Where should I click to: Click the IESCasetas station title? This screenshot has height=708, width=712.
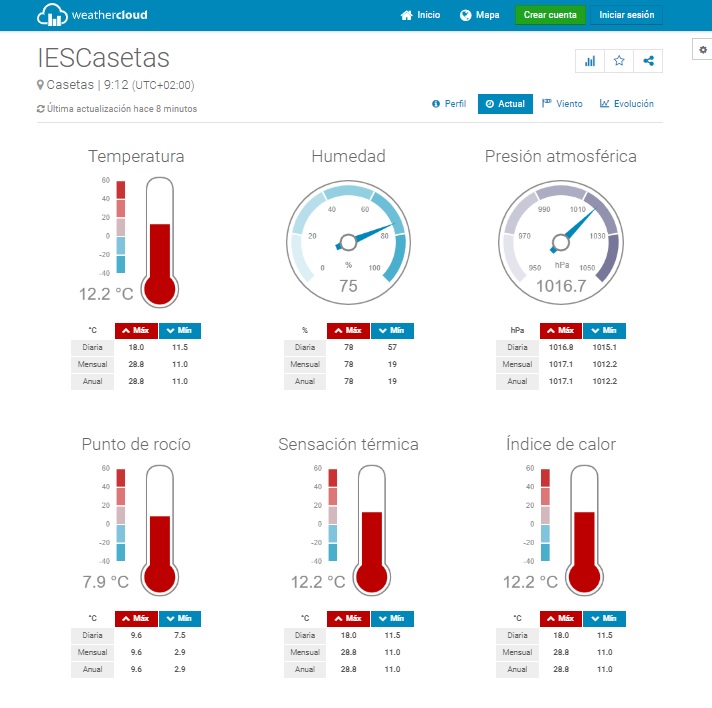(x=104, y=58)
